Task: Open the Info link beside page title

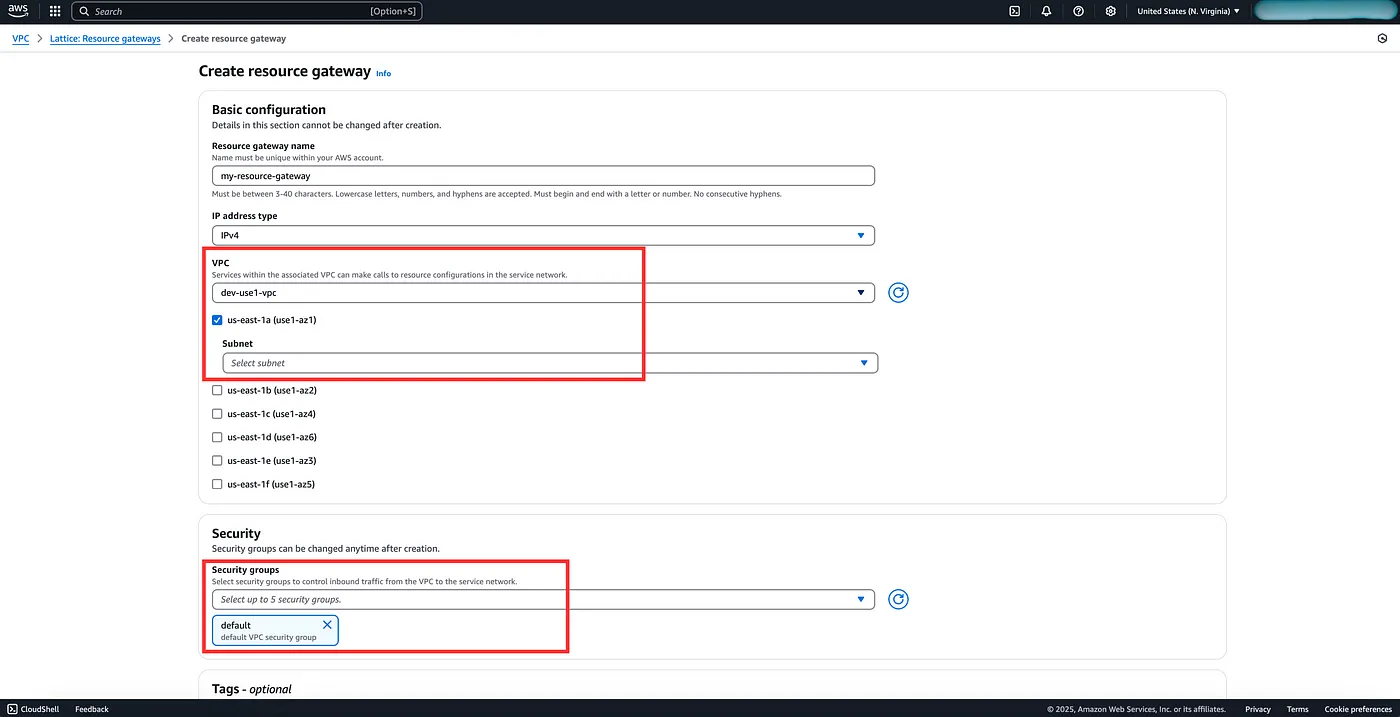Action: point(383,74)
